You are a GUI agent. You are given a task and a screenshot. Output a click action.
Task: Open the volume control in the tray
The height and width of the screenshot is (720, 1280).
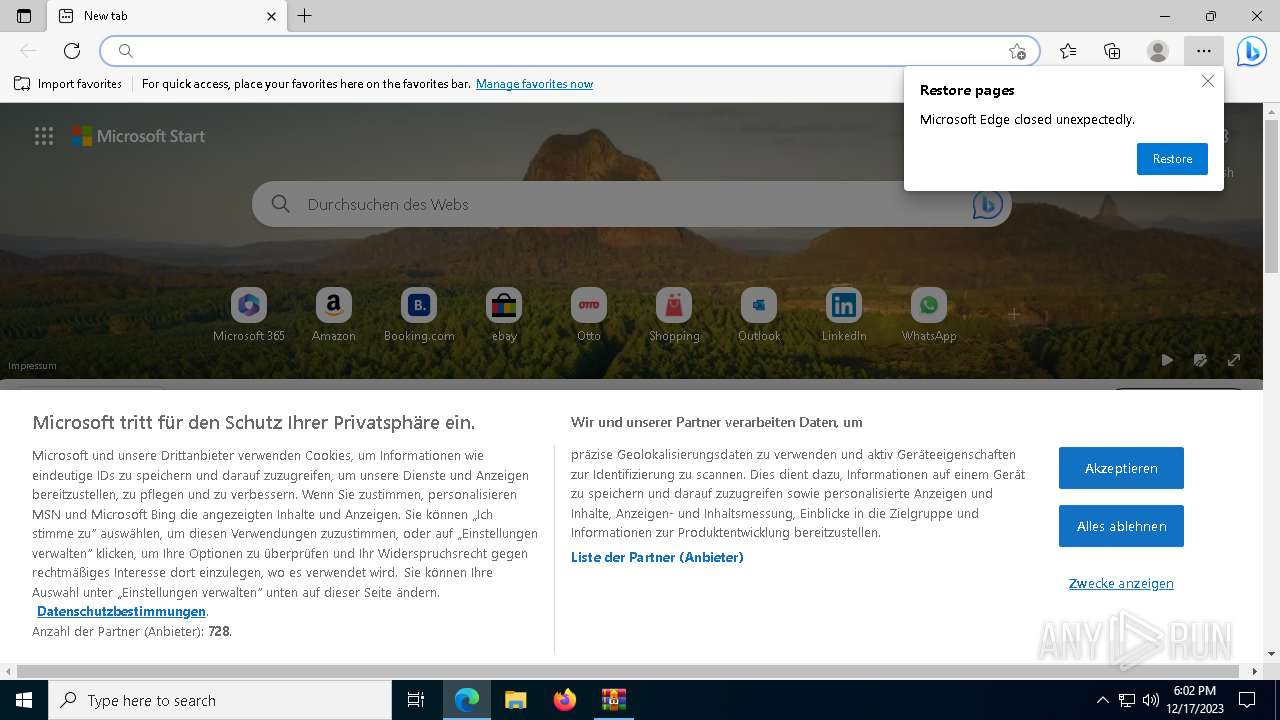tap(1151, 700)
